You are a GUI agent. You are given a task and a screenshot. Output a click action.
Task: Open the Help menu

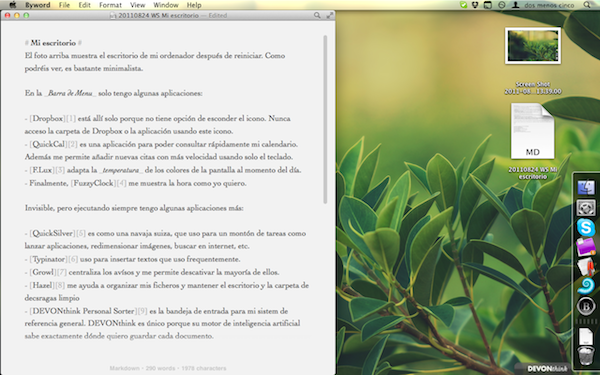point(194,5)
